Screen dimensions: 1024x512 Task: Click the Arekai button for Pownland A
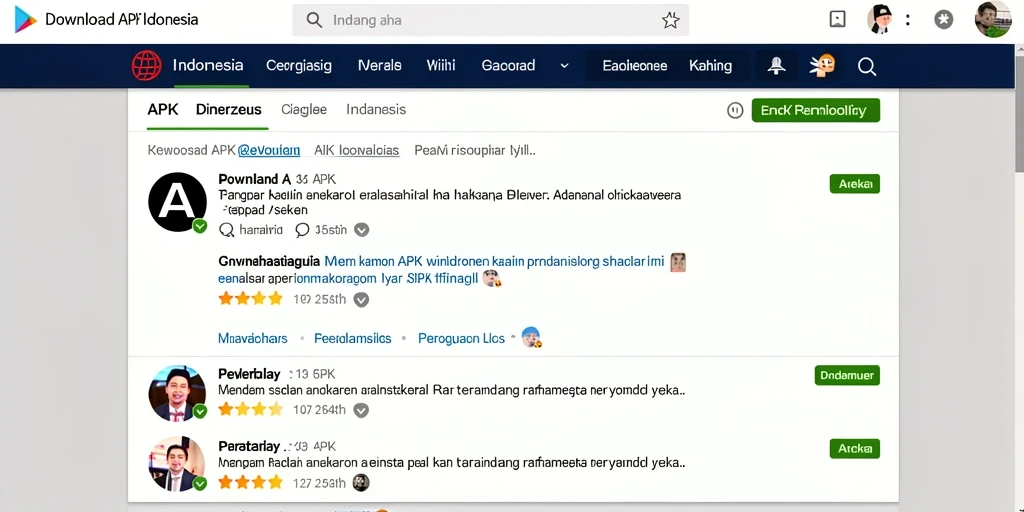855,184
